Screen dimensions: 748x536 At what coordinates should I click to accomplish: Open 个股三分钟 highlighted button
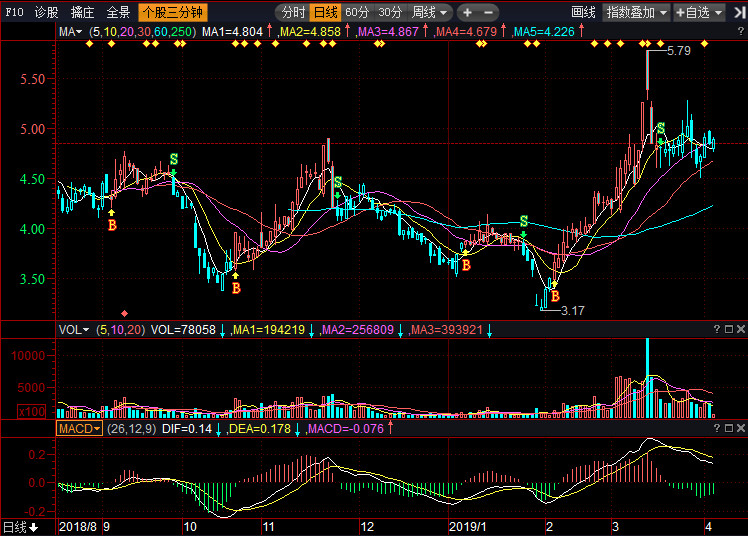[x=173, y=12]
